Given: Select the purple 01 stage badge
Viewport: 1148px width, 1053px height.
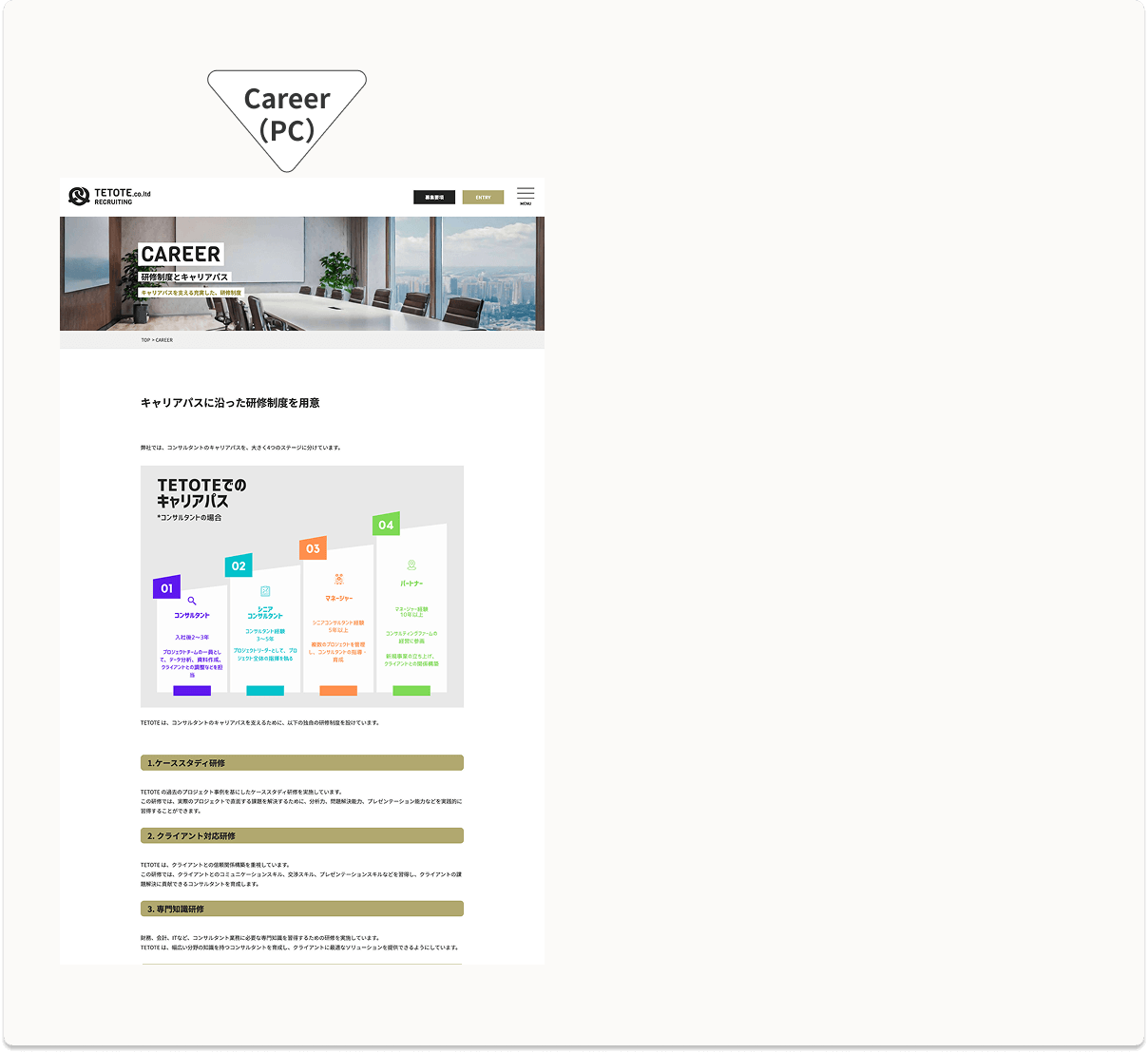Looking at the screenshot, I should (x=166, y=588).
